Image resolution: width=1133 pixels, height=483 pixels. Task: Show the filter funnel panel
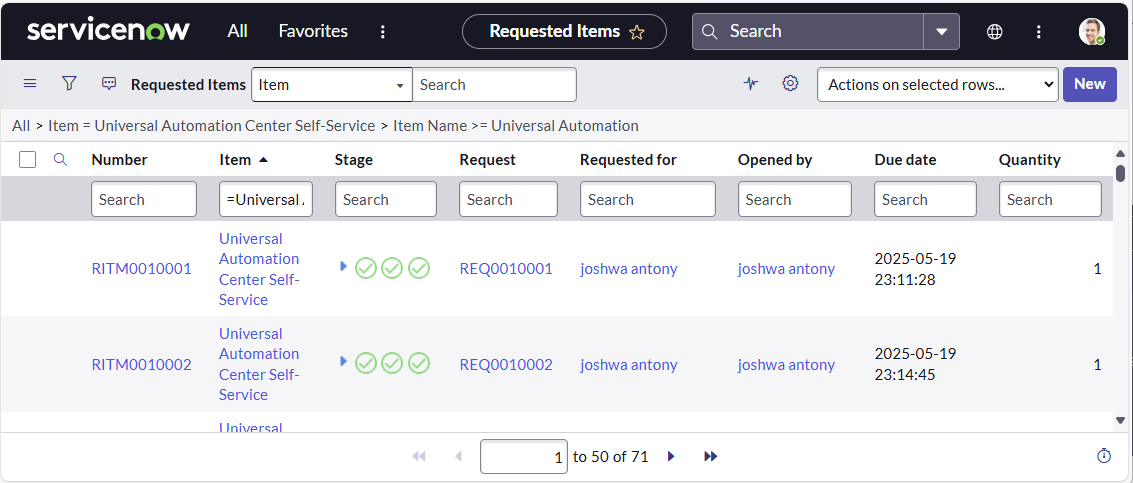pyautogui.click(x=69, y=84)
